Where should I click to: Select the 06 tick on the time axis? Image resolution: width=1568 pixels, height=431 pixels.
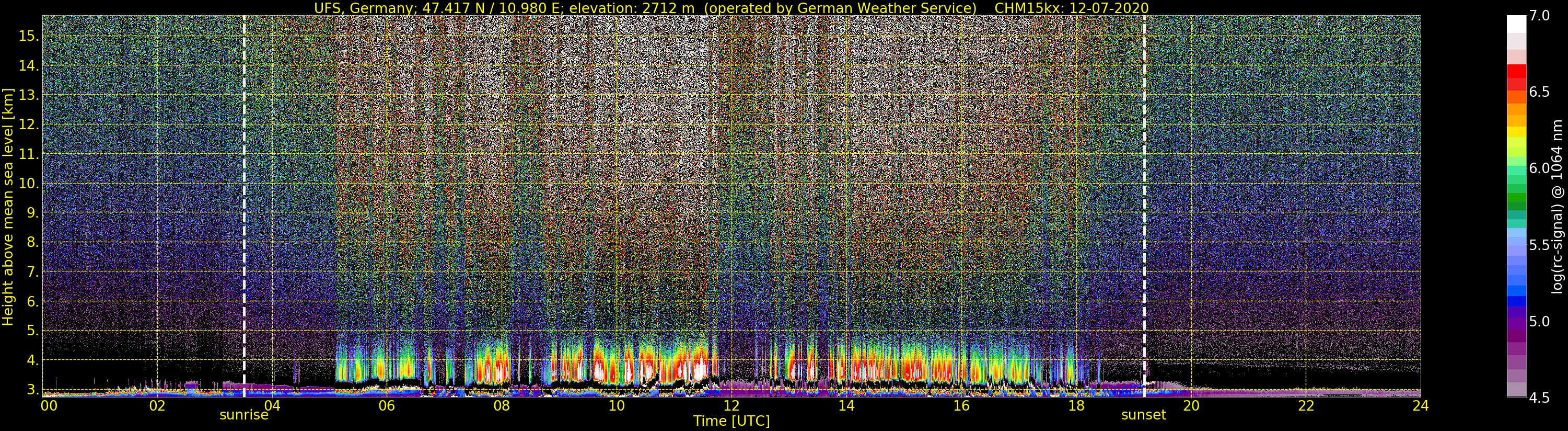(x=387, y=406)
